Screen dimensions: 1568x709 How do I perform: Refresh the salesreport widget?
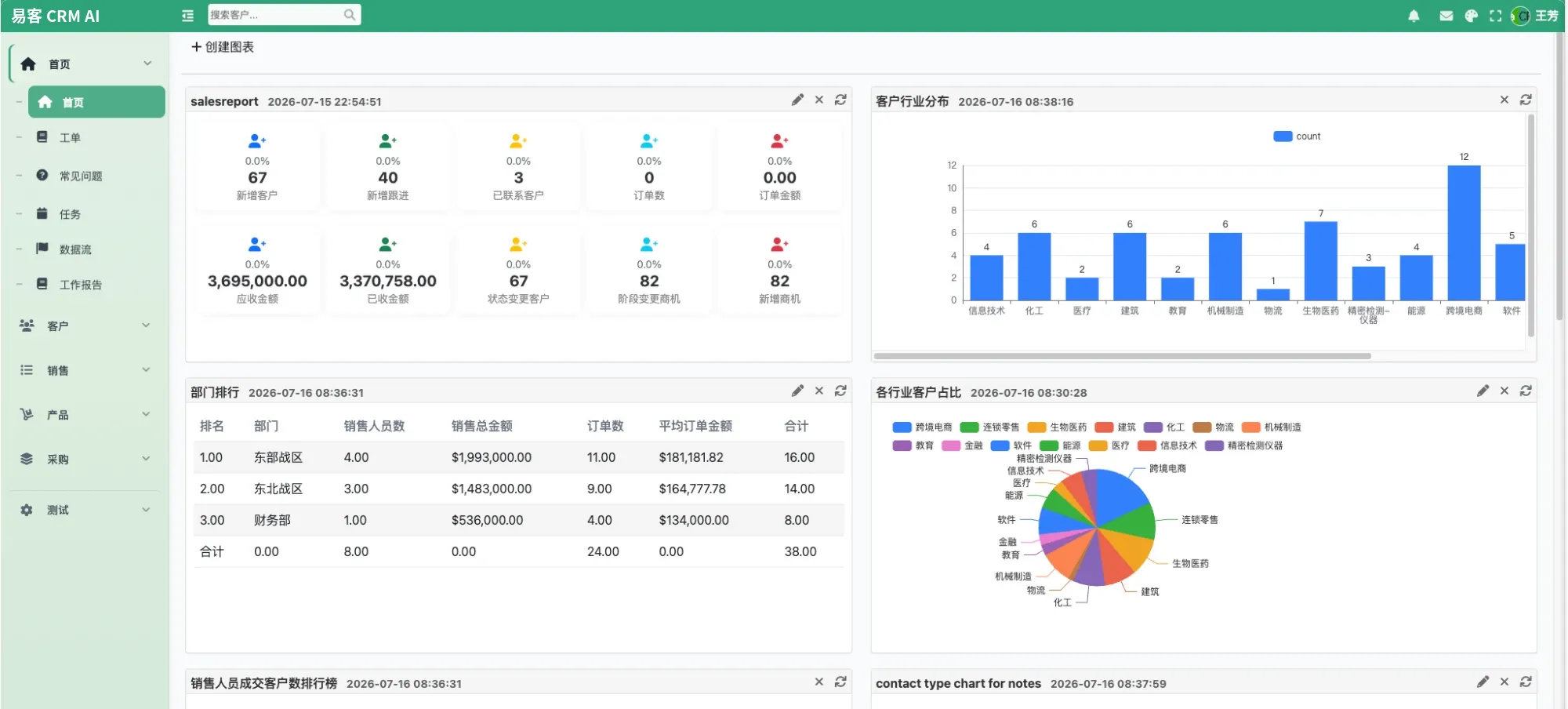pos(840,100)
